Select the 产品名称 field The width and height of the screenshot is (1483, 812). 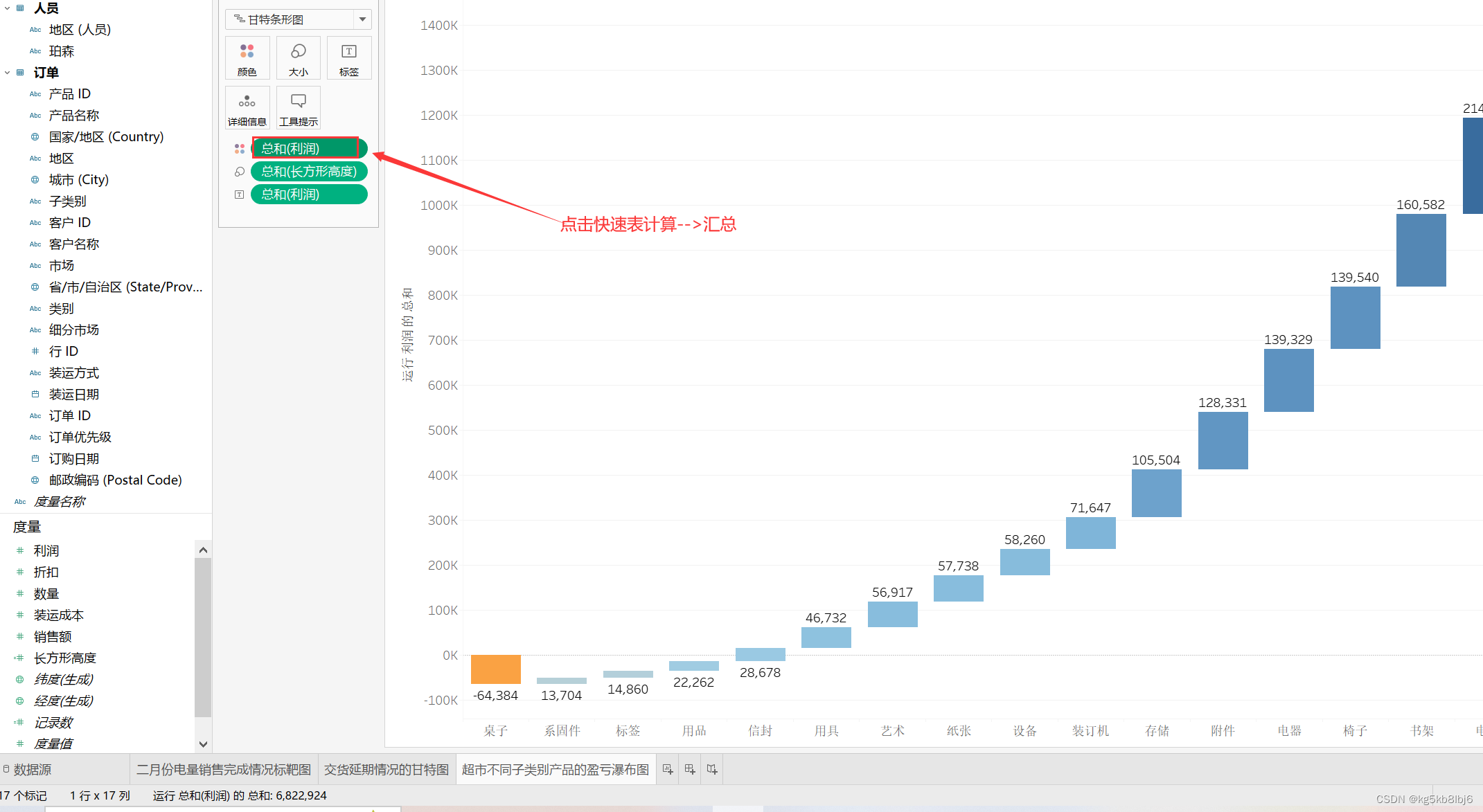click(x=74, y=116)
